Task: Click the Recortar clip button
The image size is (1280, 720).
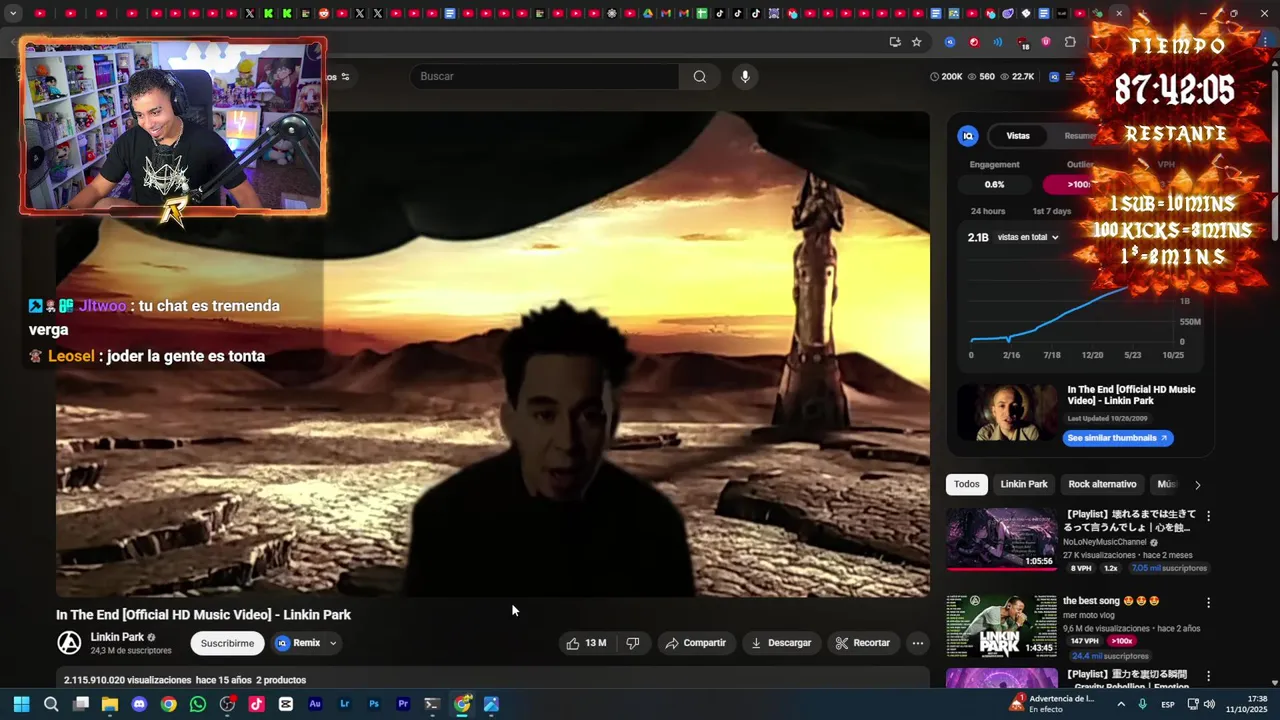Action: pyautogui.click(x=862, y=643)
